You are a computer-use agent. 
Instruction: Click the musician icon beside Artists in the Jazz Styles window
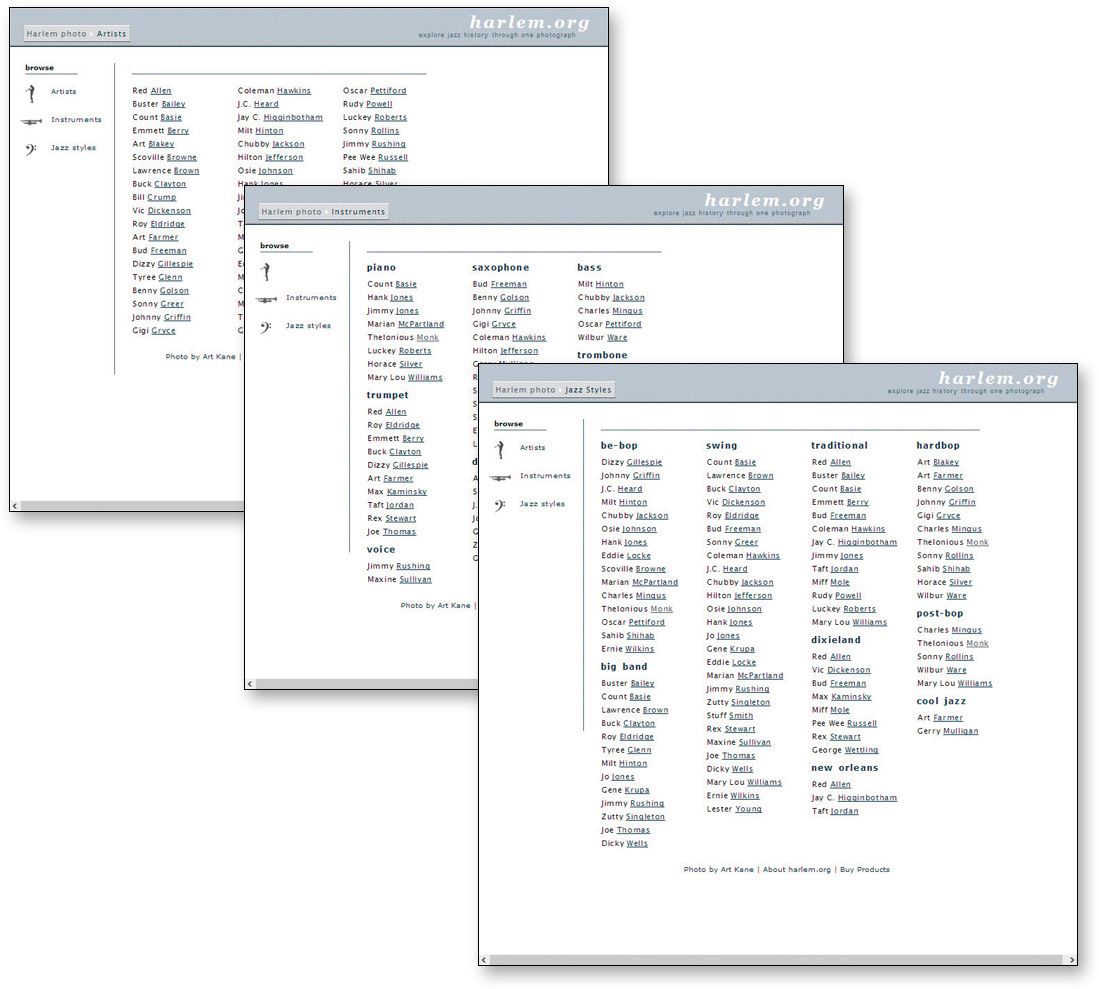[501, 449]
